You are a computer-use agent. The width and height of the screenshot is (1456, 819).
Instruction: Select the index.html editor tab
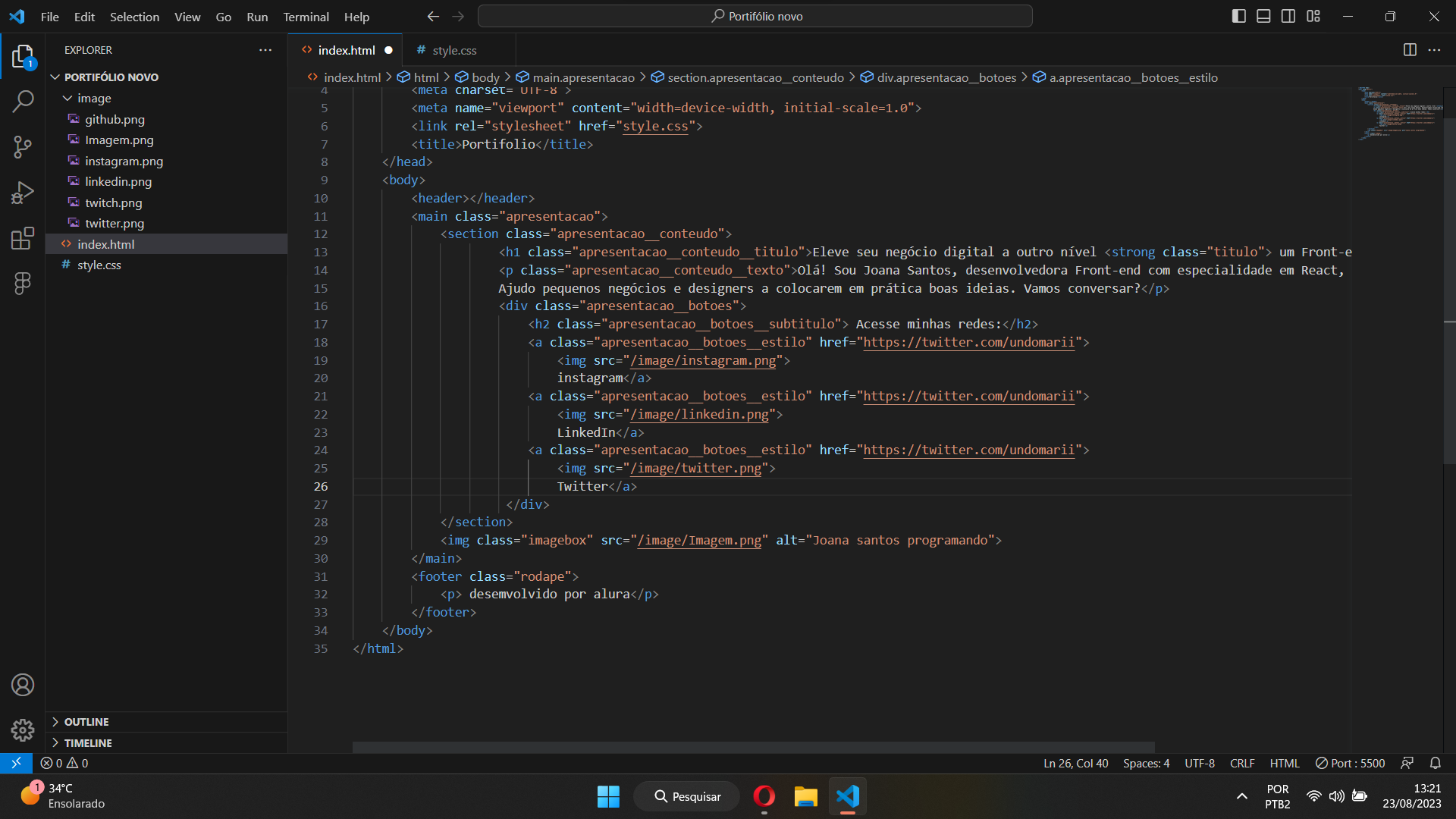pyautogui.click(x=345, y=50)
